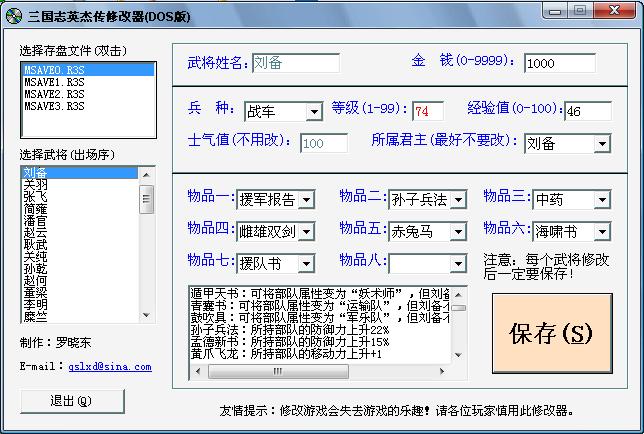Click the 等级 level input field
The width and height of the screenshot is (644, 434).
coord(428,111)
